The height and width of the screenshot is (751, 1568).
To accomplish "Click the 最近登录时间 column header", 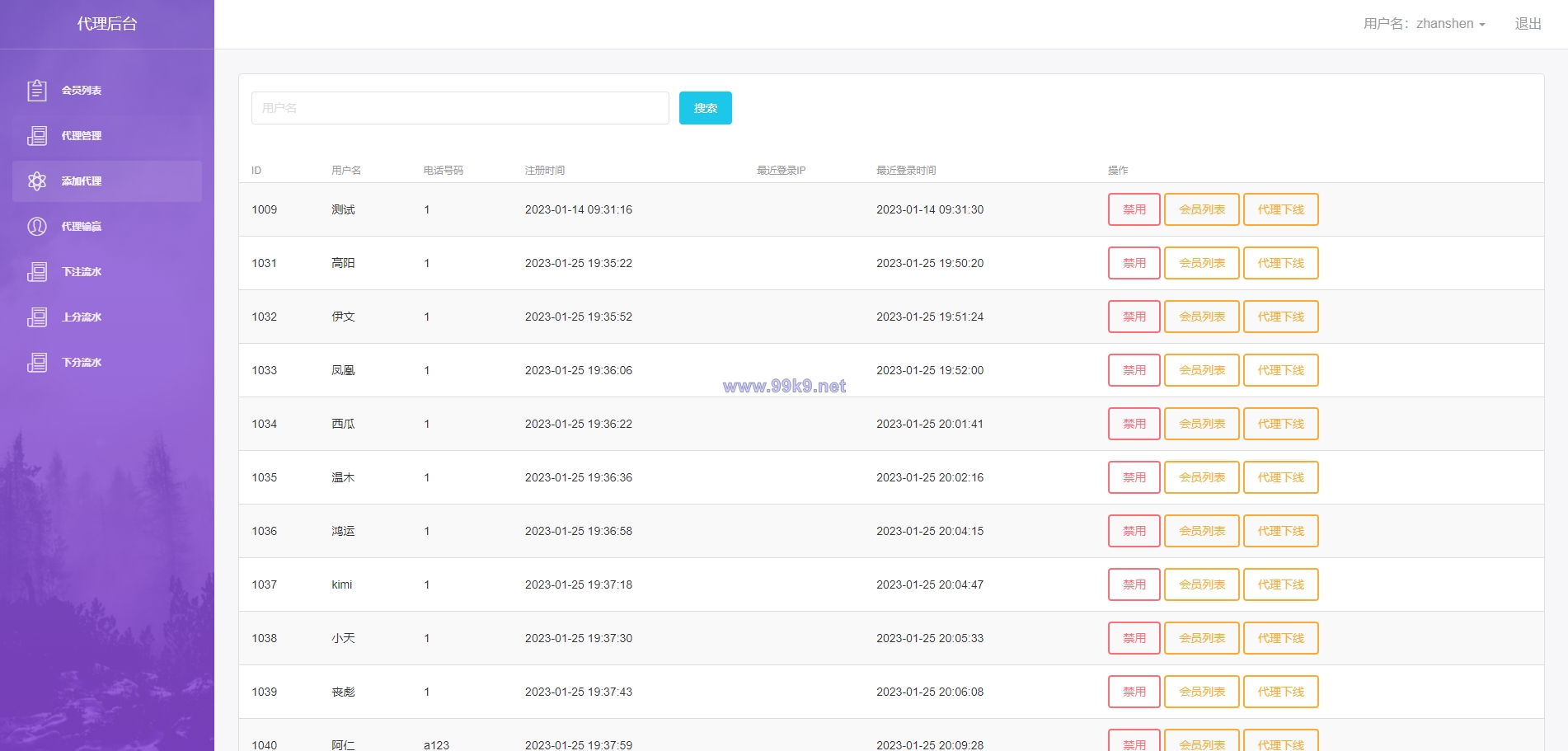I will point(906,171).
